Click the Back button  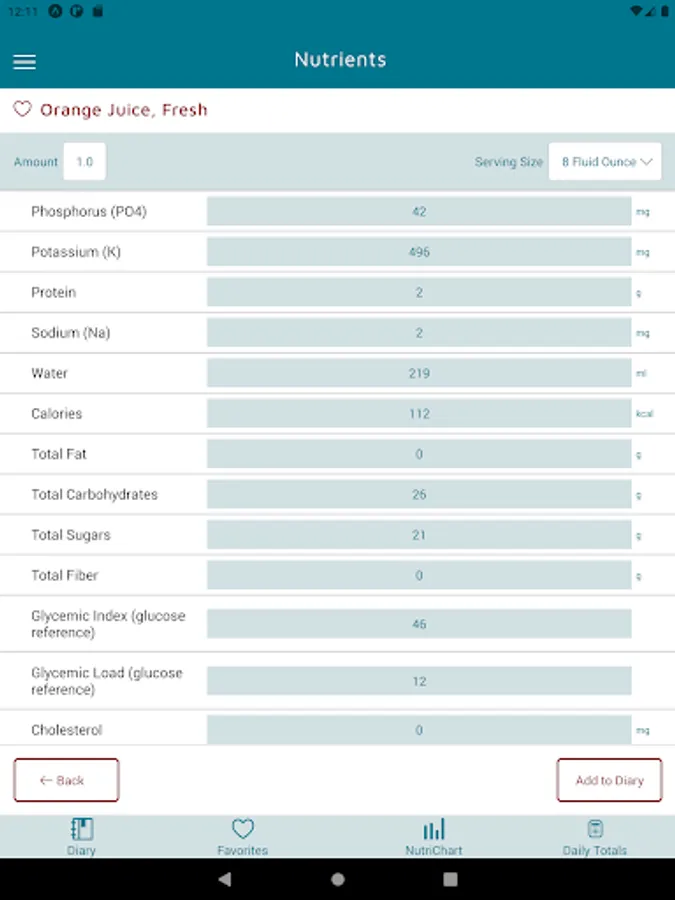66,780
